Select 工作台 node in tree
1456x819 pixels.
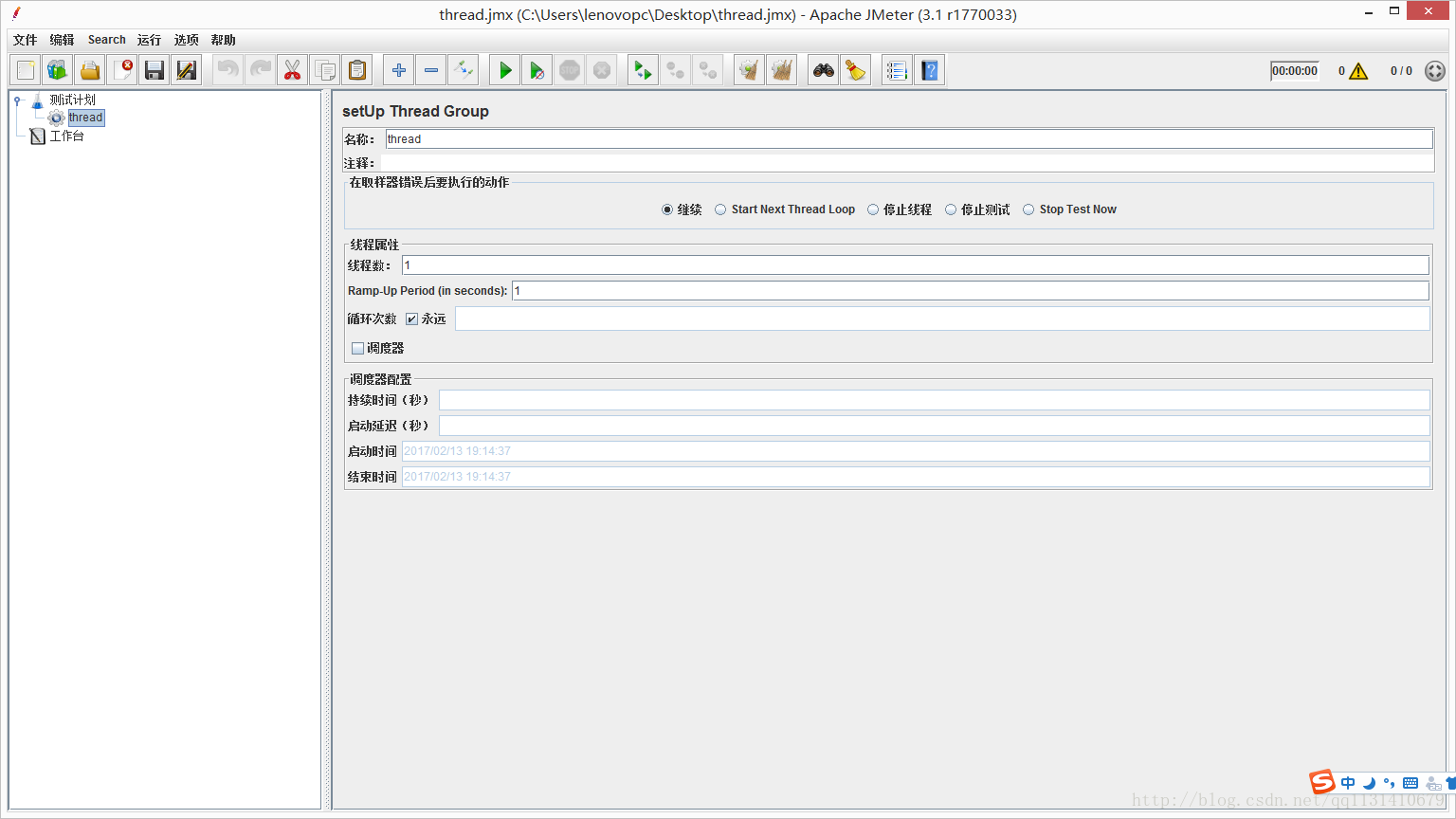(66, 136)
